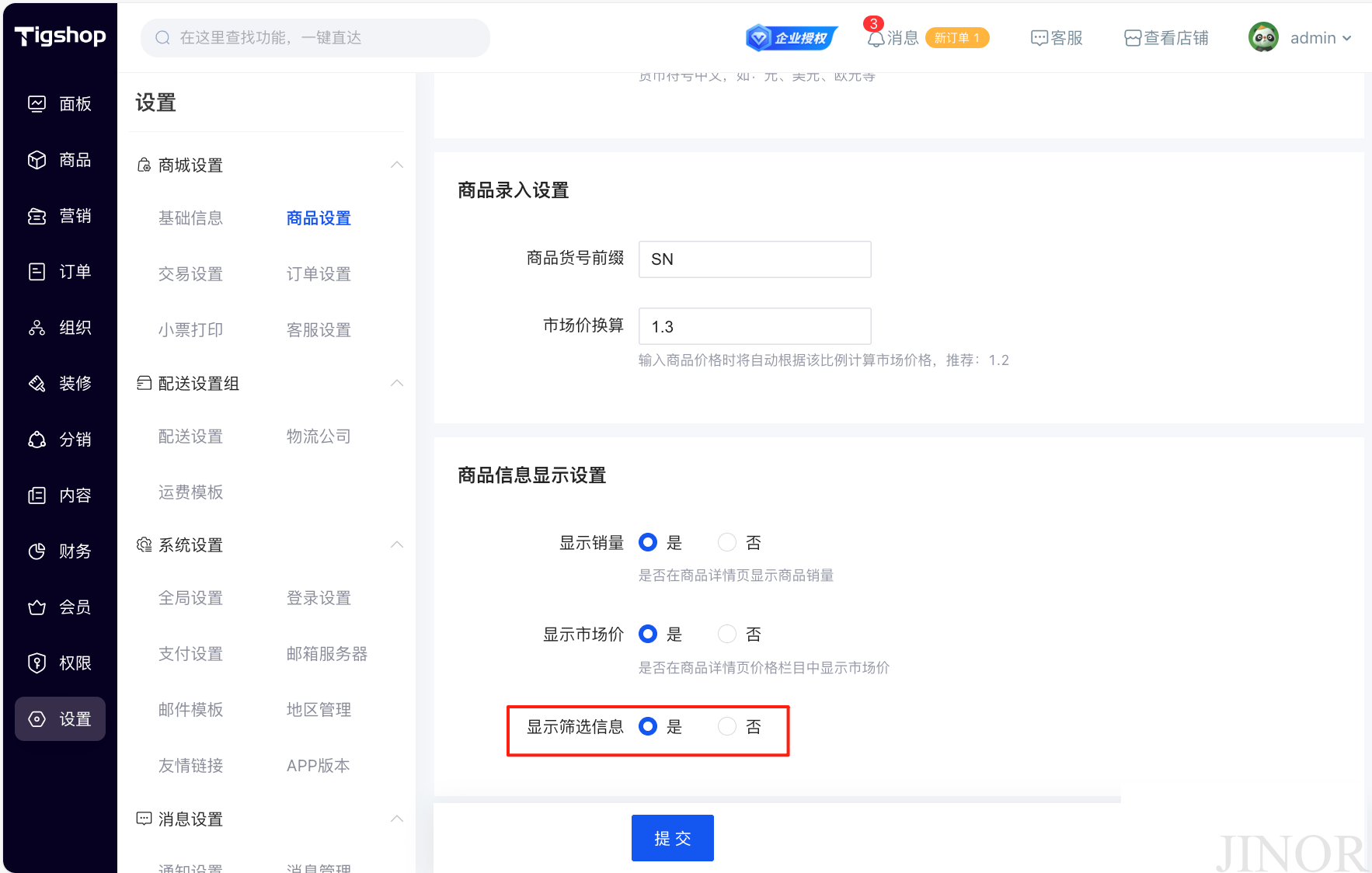Screen dimensions: 1372x873
Task: Open 小票打印 settings page
Action: [190, 330]
